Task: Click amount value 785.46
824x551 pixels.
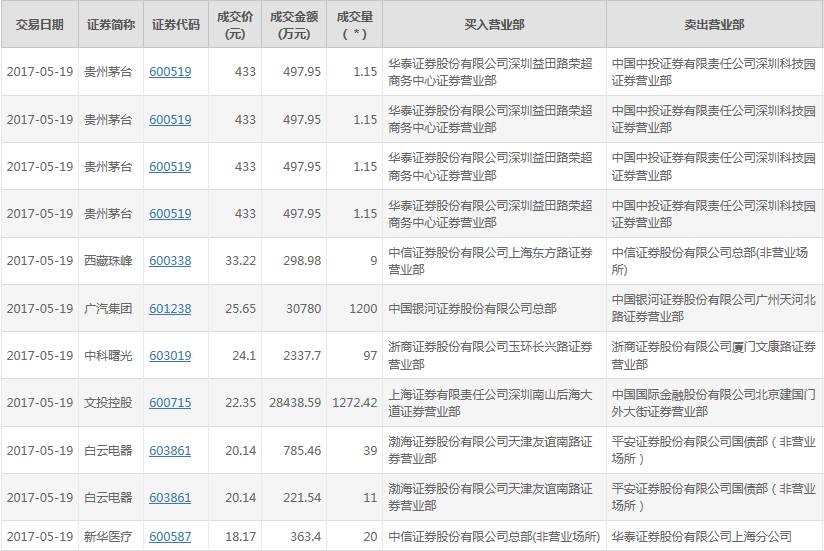Action: (x=302, y=451)
